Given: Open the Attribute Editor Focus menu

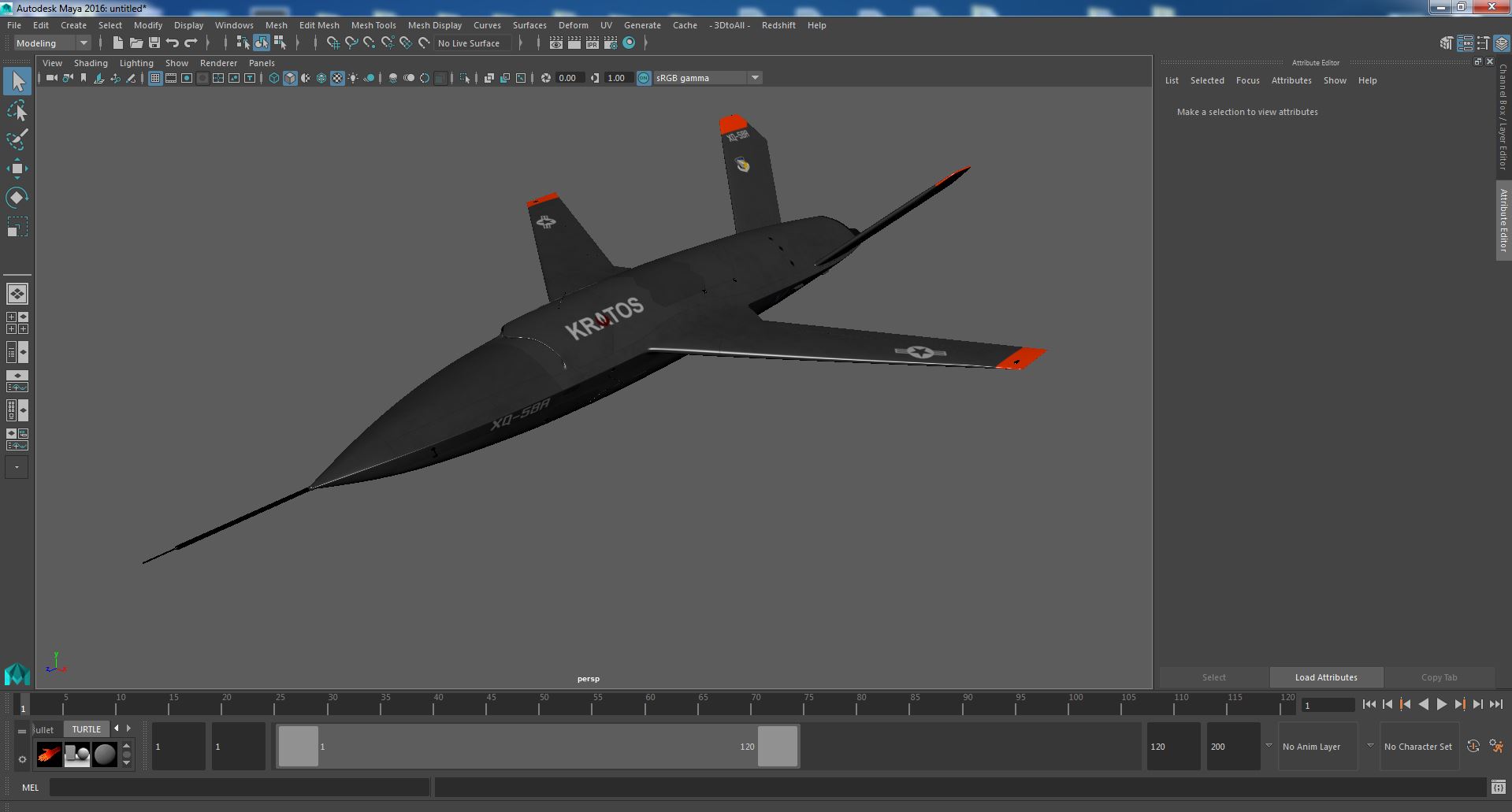Looking at the screenshot, I should point(1247,80).
